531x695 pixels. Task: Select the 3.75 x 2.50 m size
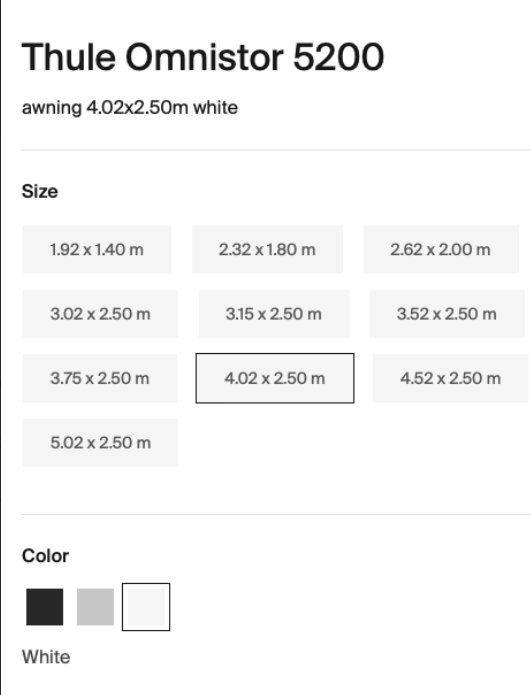pos(100,378)
